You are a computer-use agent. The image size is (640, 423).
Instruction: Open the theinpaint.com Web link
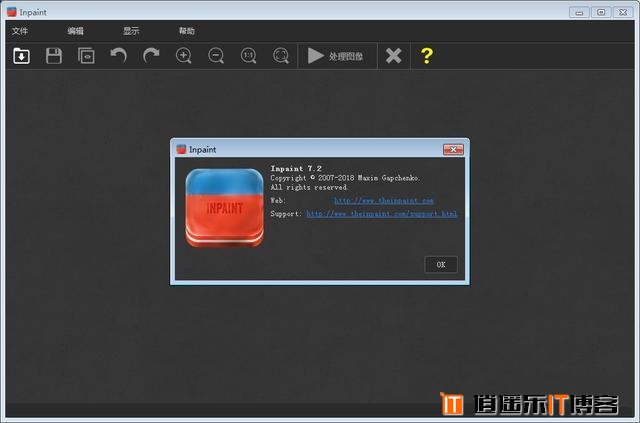pyautogui.click(x=384, y=200)
